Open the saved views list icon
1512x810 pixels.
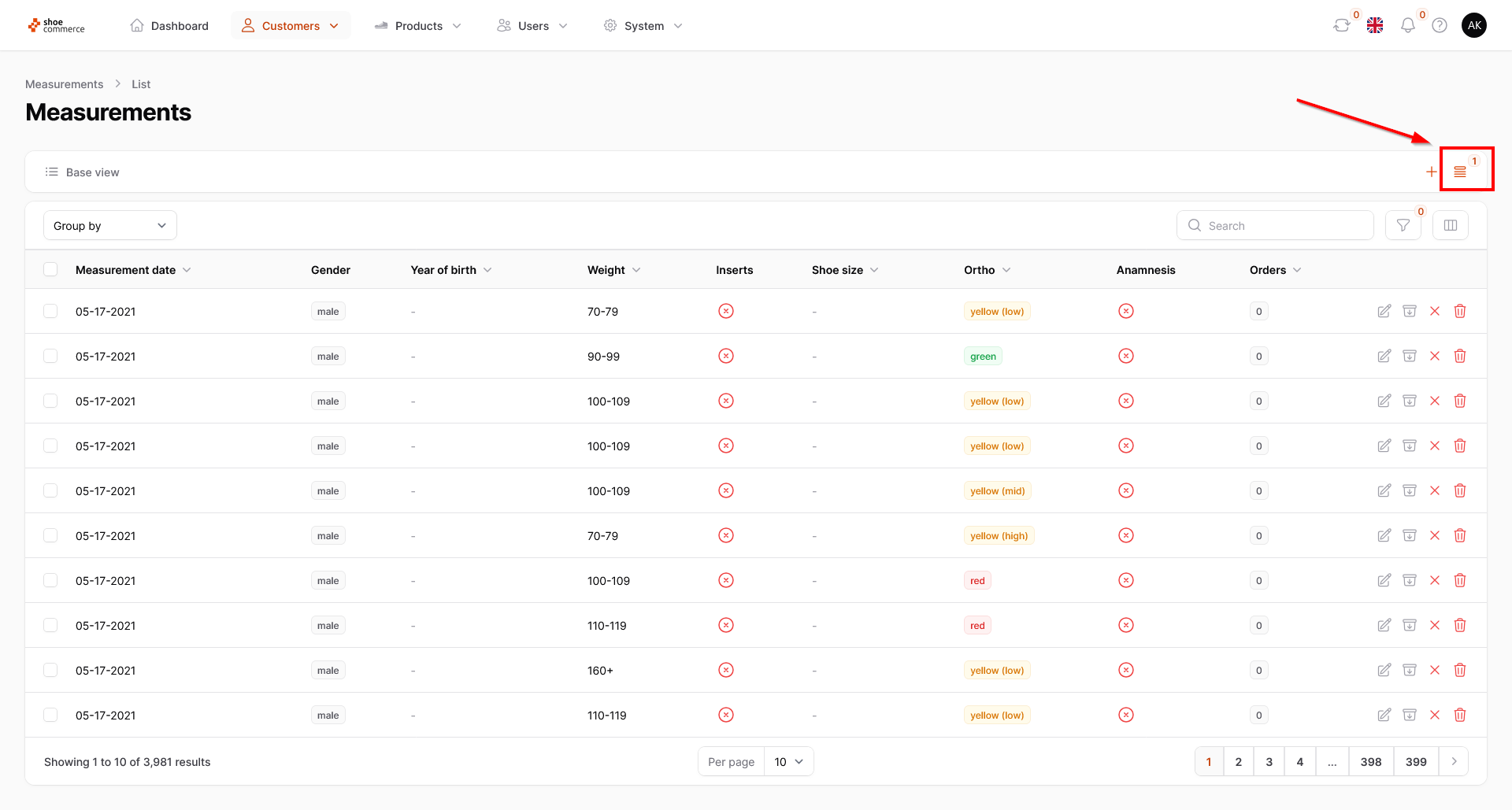[x=1459, y=172]
